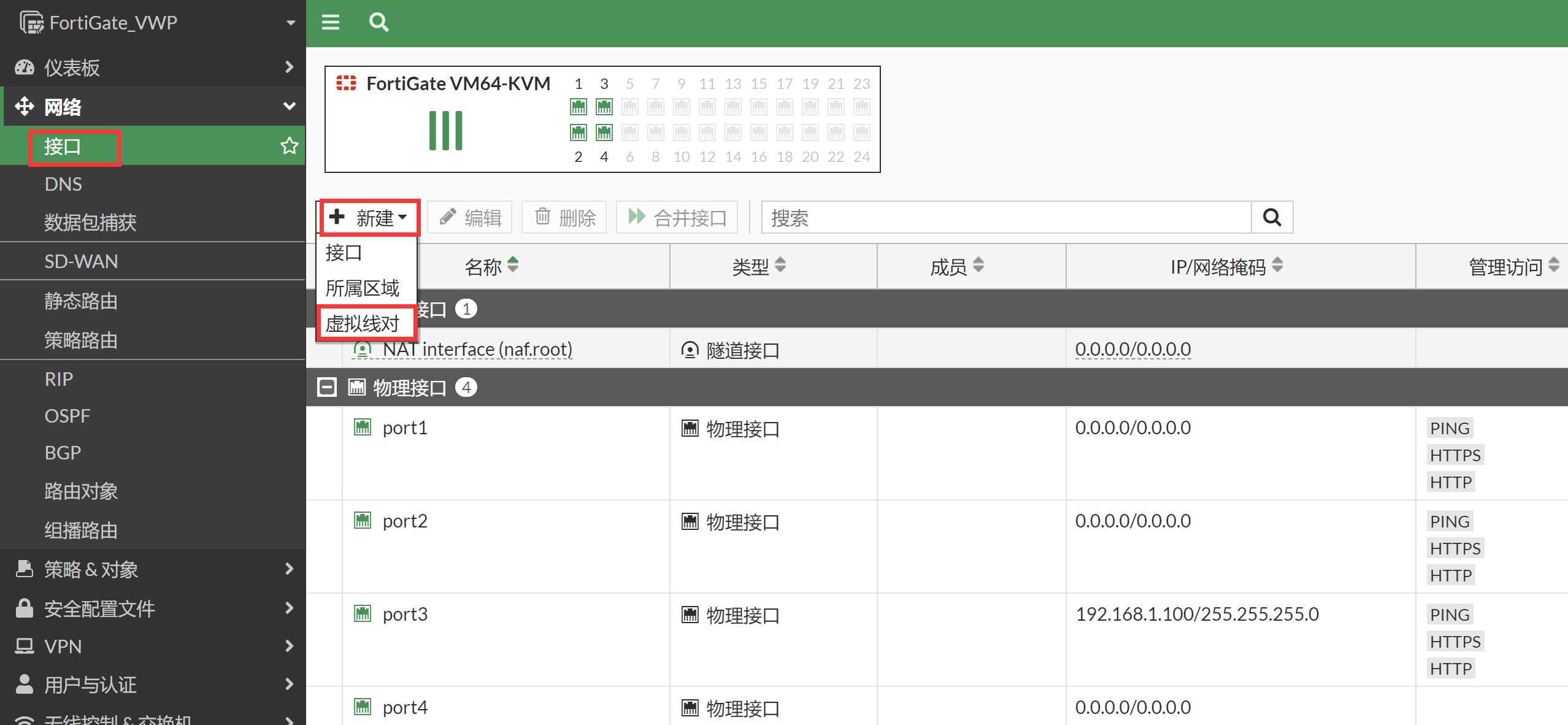The image size is (1568, 725).
Task: Click the port3 interface row icon
Action: point(363,613)
